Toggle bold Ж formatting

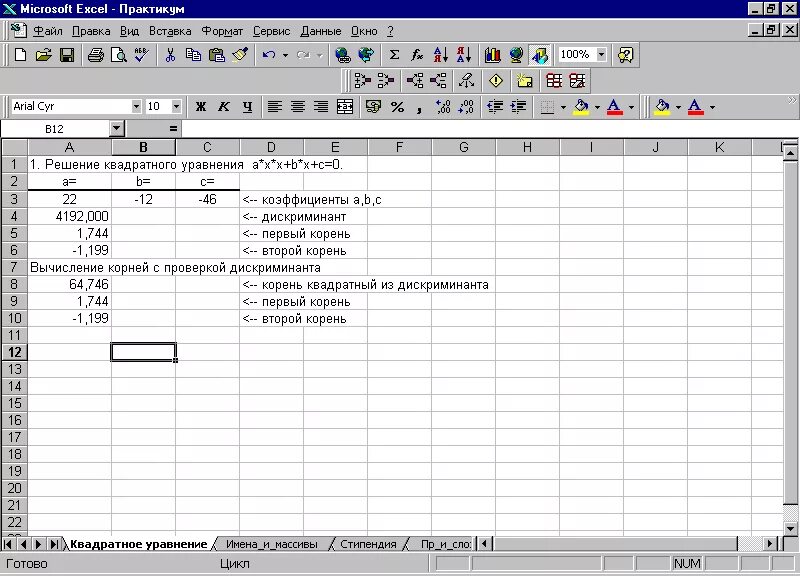201,107
